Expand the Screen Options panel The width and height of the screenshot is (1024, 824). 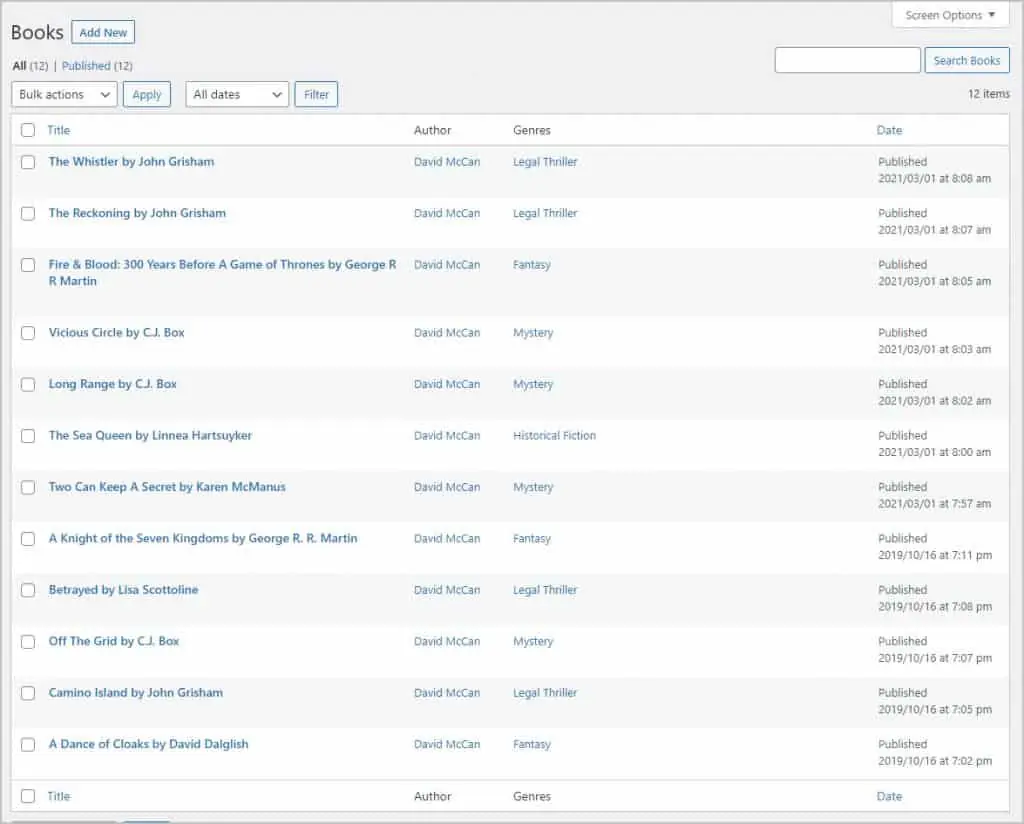point(949,15)
